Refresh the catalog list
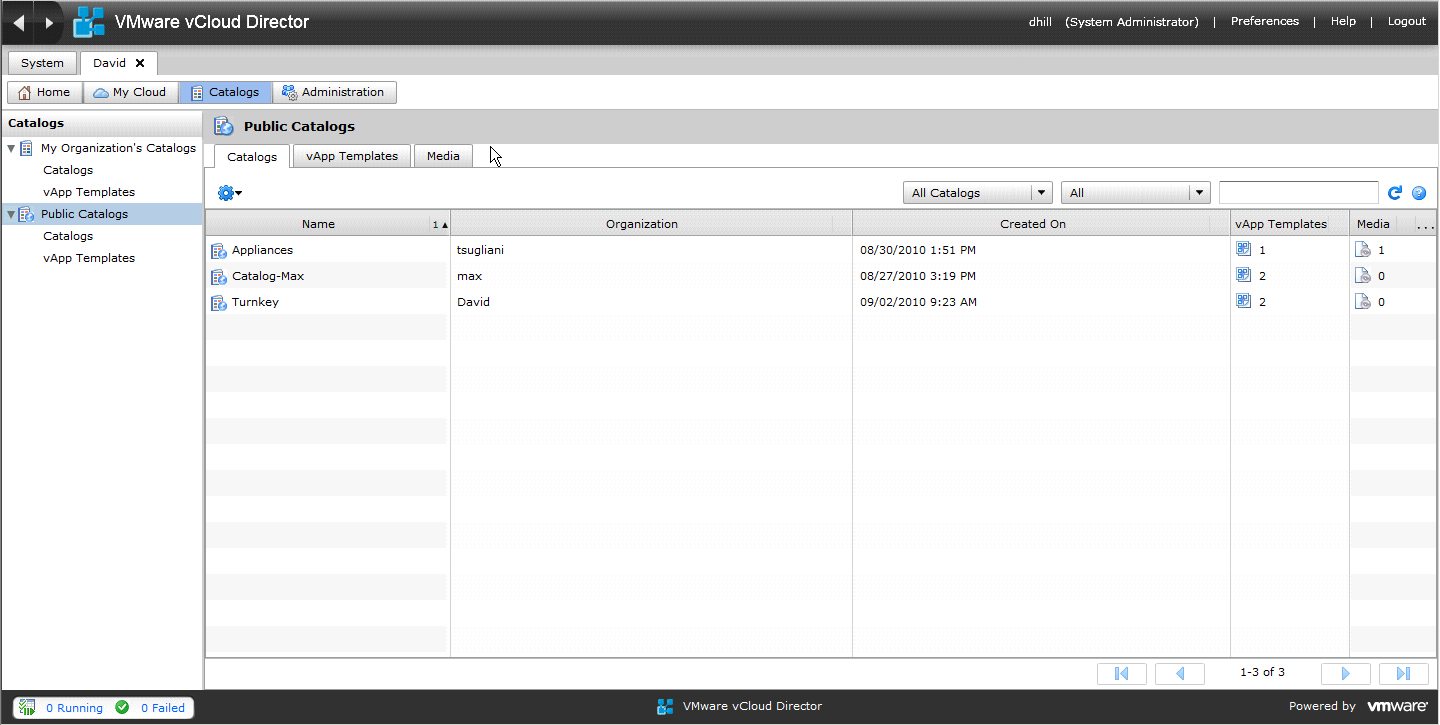1440x725 pixels. [1395, 193]
